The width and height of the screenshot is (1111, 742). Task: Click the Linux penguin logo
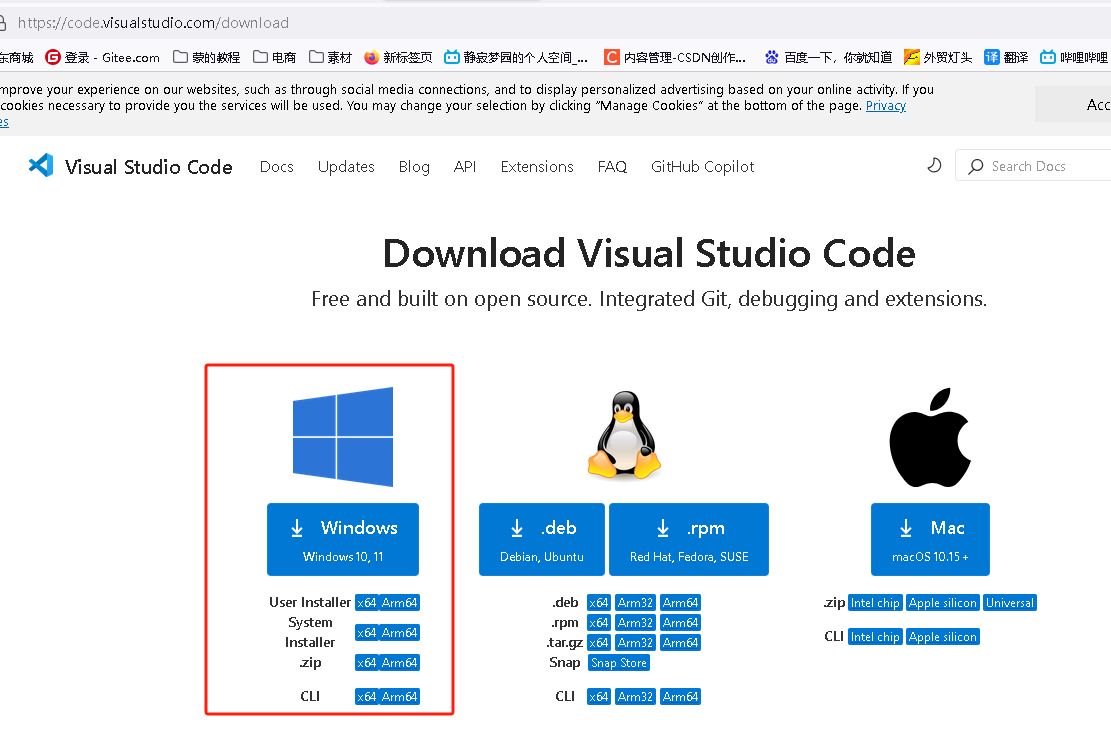click(624, 434)
